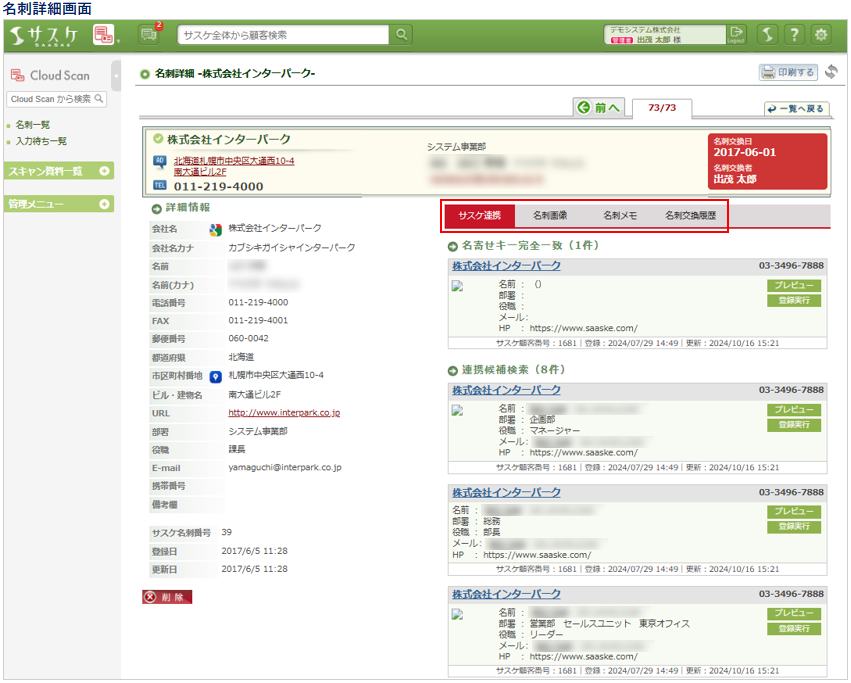Open company link of 営業部 candidate
The image size is (851, 683).
pos(506,595)
